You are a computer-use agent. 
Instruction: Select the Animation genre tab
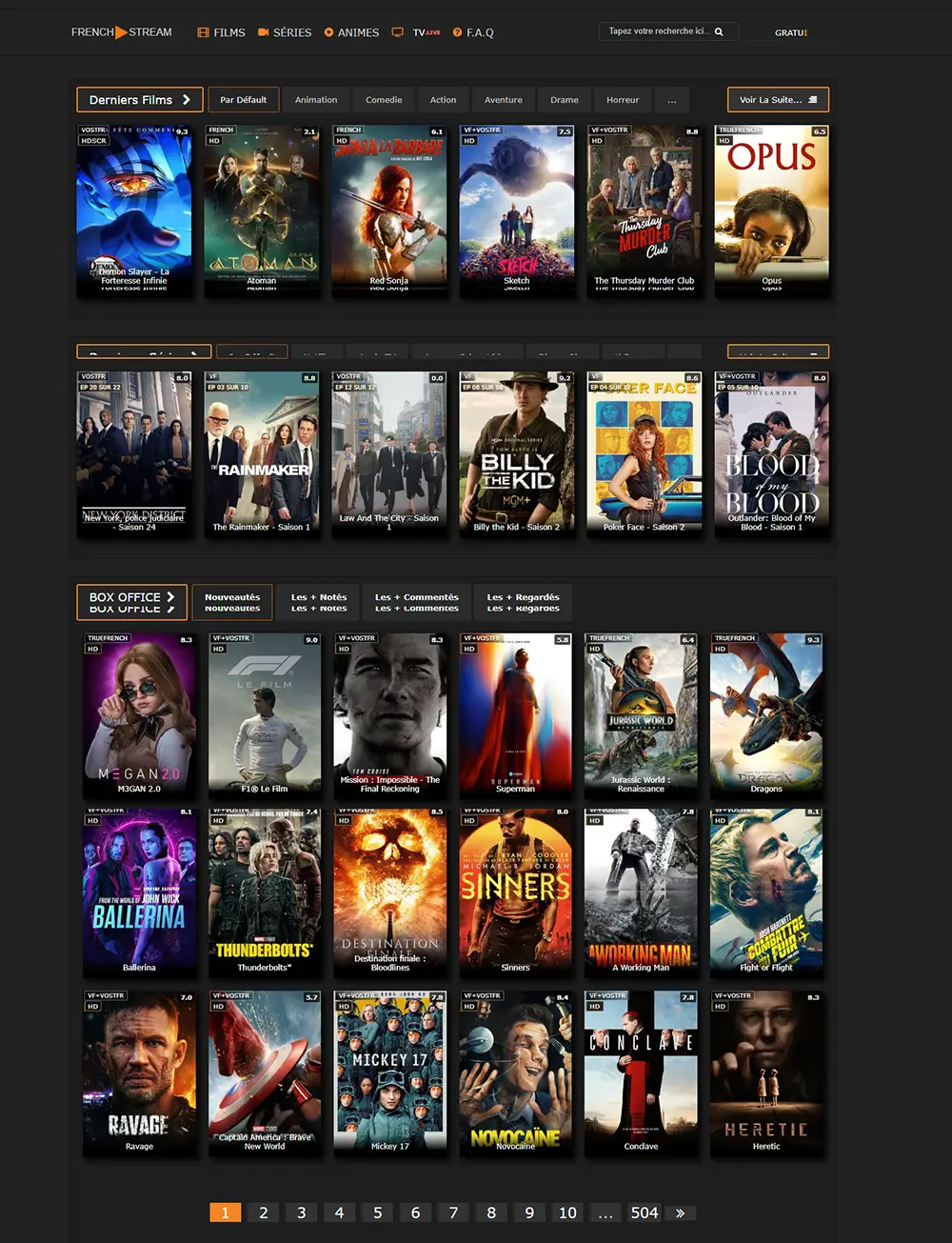point(316,100)
